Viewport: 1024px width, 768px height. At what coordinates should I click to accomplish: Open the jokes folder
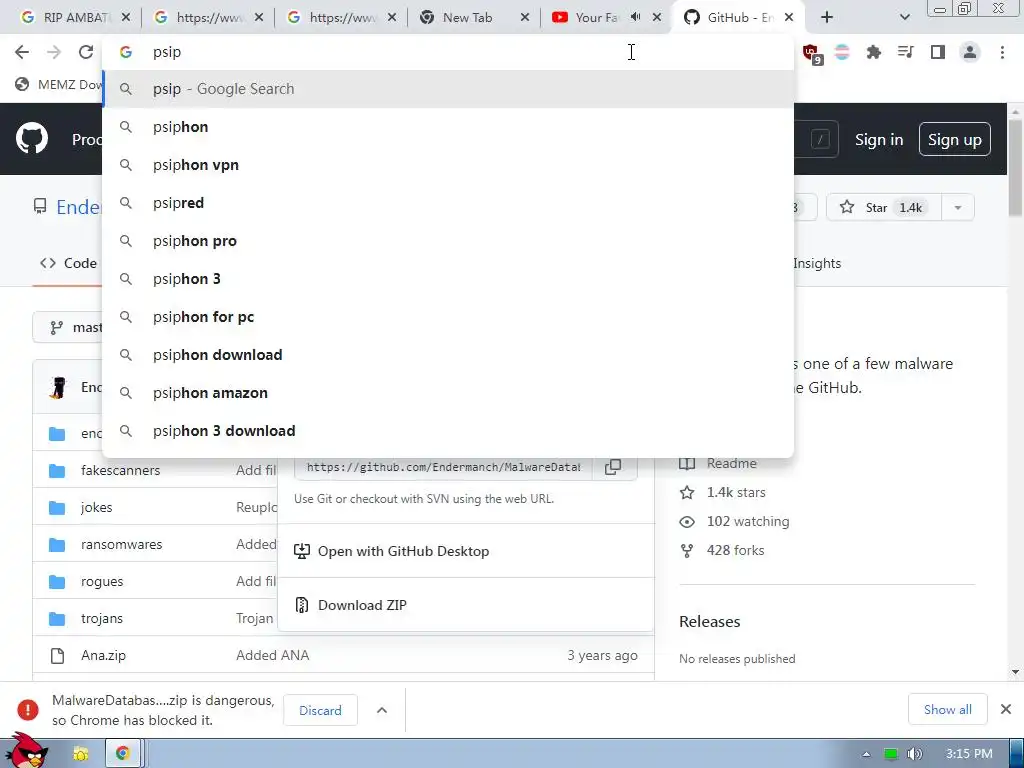pos(97,507)
